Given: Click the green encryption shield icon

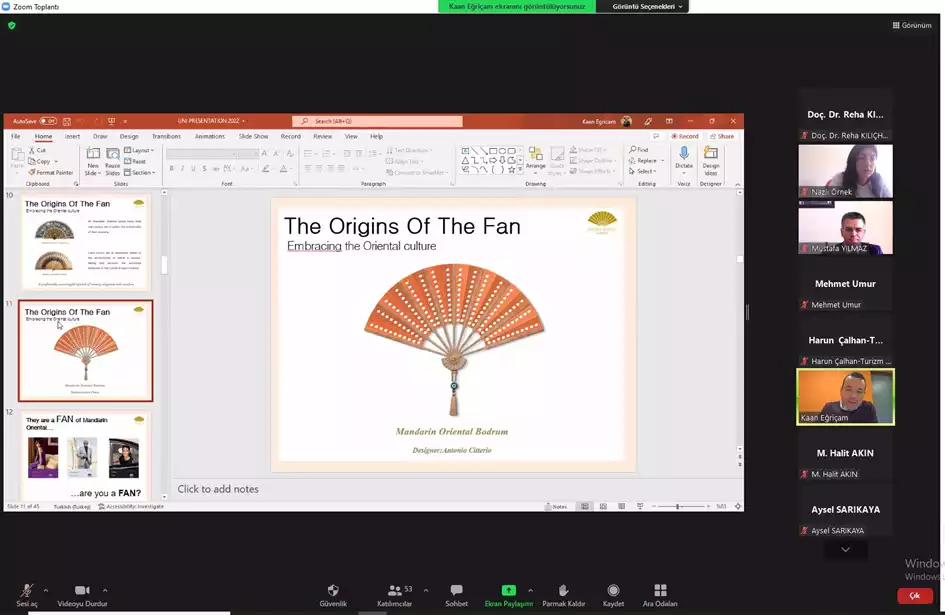Looking at the screenshot, I should pos(11,25).
